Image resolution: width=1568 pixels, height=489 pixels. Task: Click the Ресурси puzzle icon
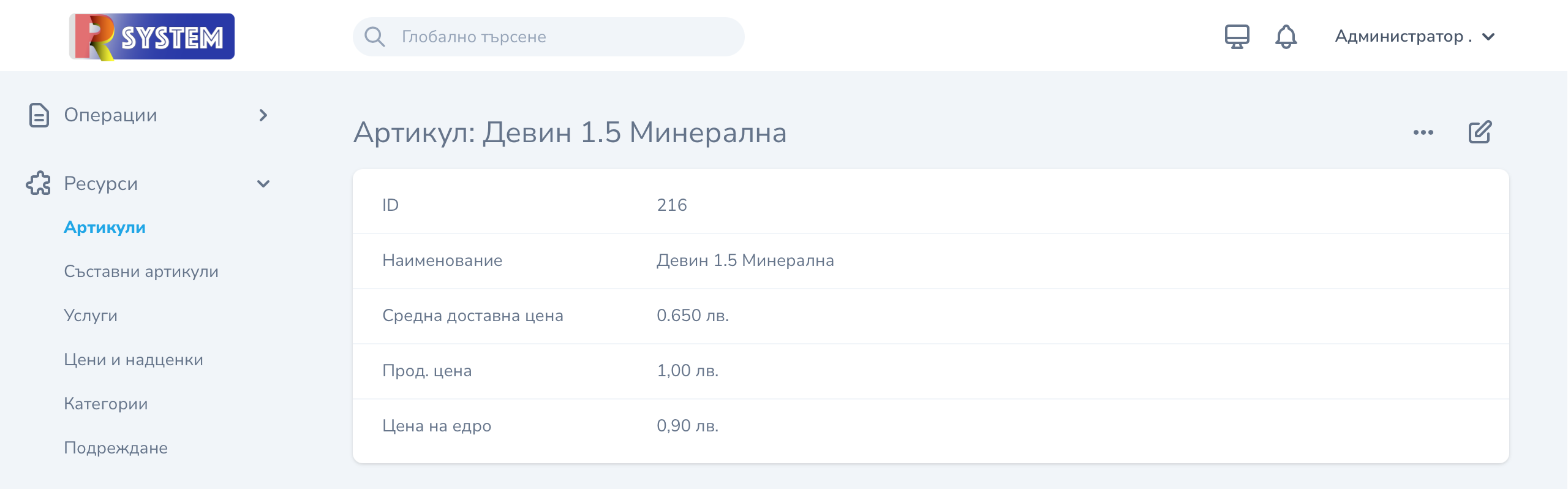point(39,183)
